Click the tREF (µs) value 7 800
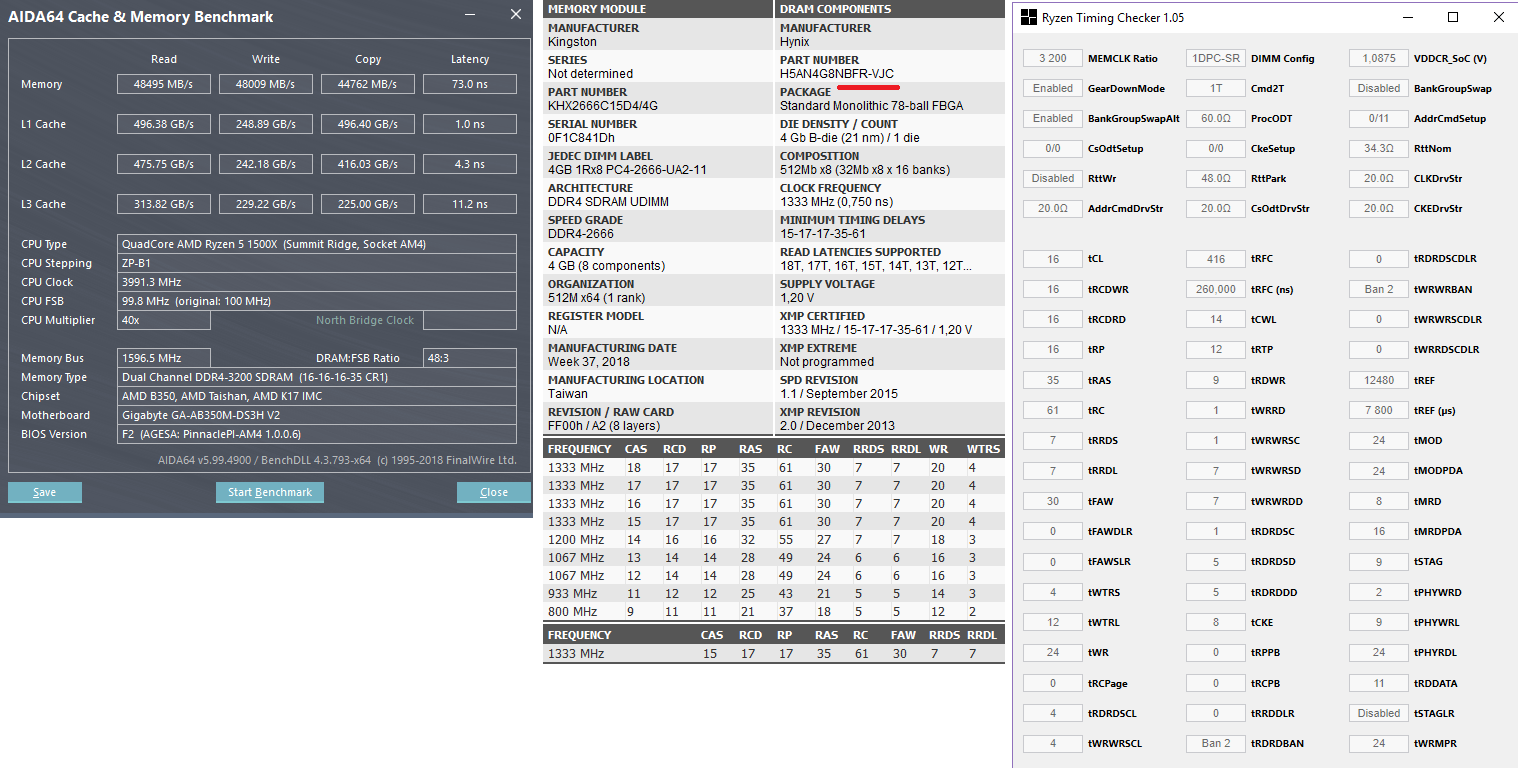 1379,410
